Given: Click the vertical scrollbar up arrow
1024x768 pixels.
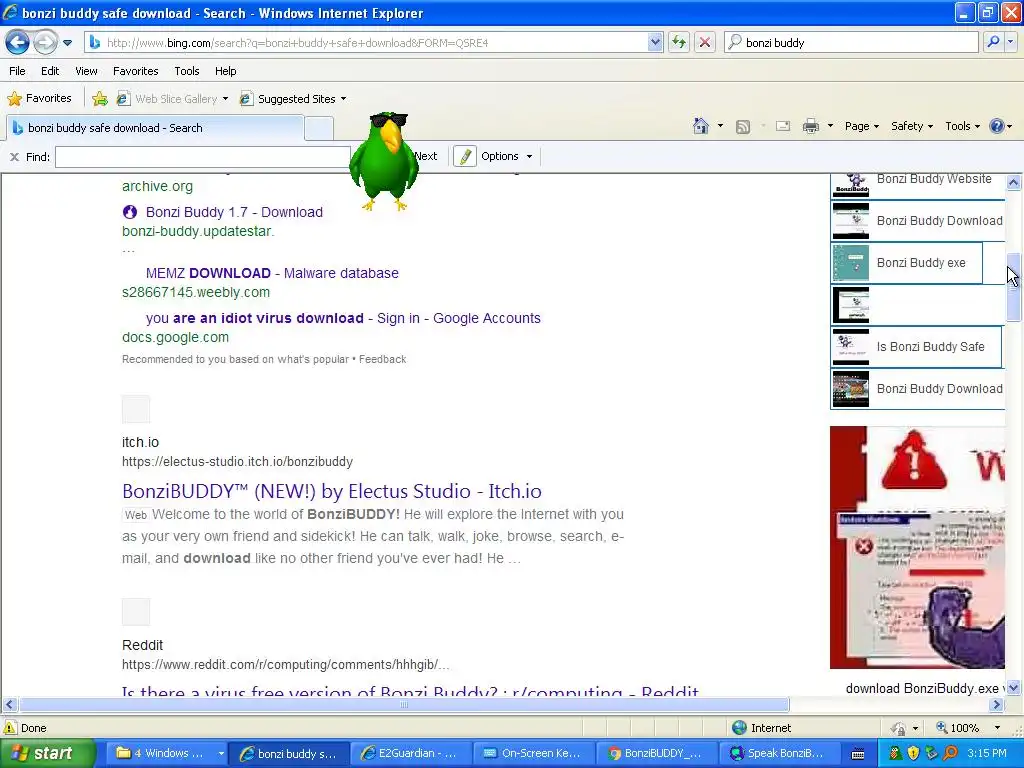Looking at the screenshot, I should (x=1014, y=182).
